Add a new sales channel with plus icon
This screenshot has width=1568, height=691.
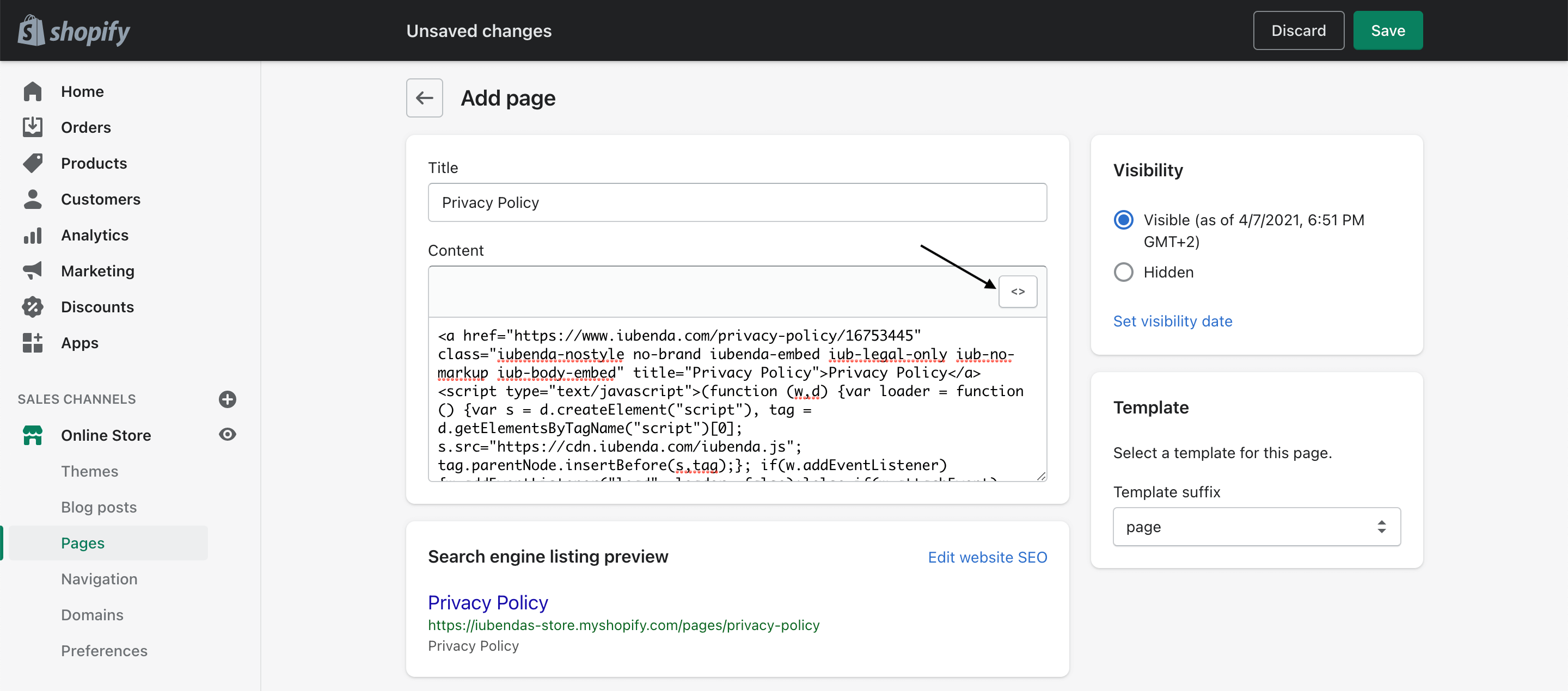point(227,399)
